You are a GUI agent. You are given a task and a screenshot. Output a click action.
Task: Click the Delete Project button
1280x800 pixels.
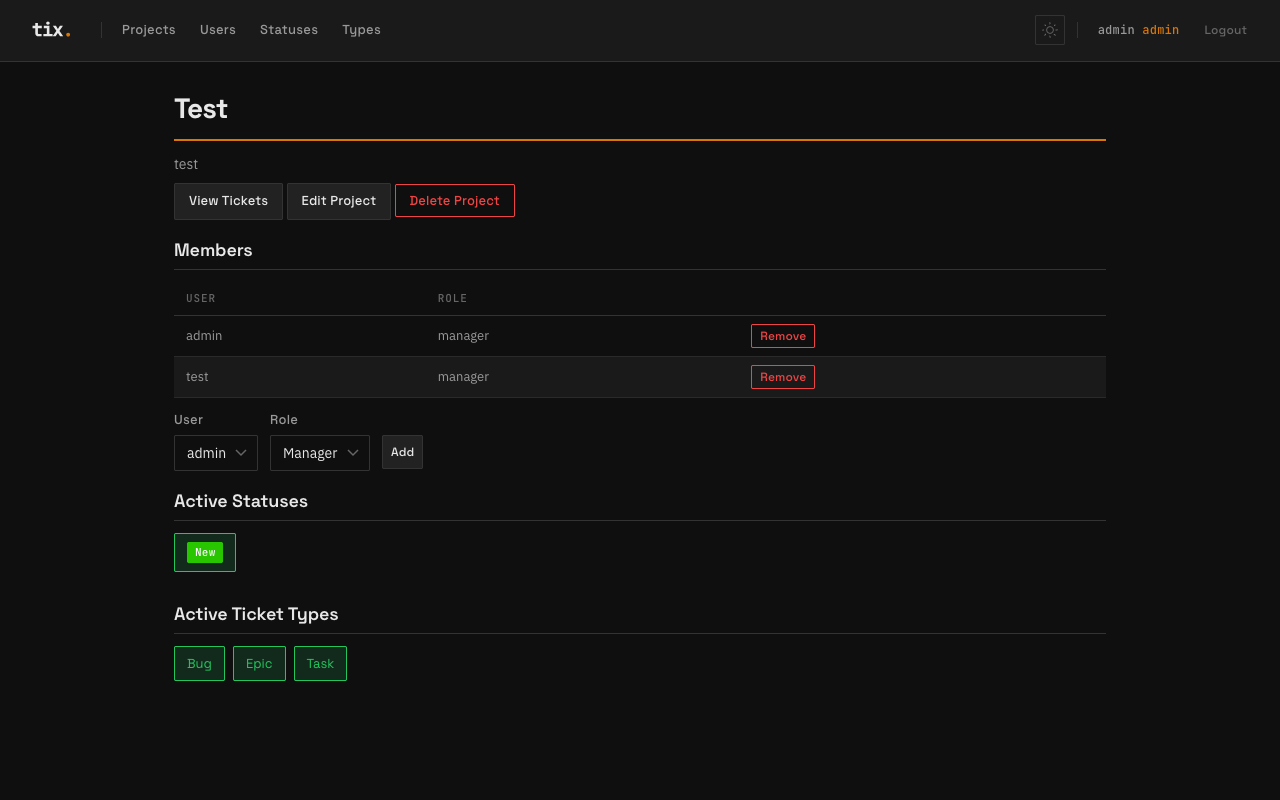click(x=455, y=201)
